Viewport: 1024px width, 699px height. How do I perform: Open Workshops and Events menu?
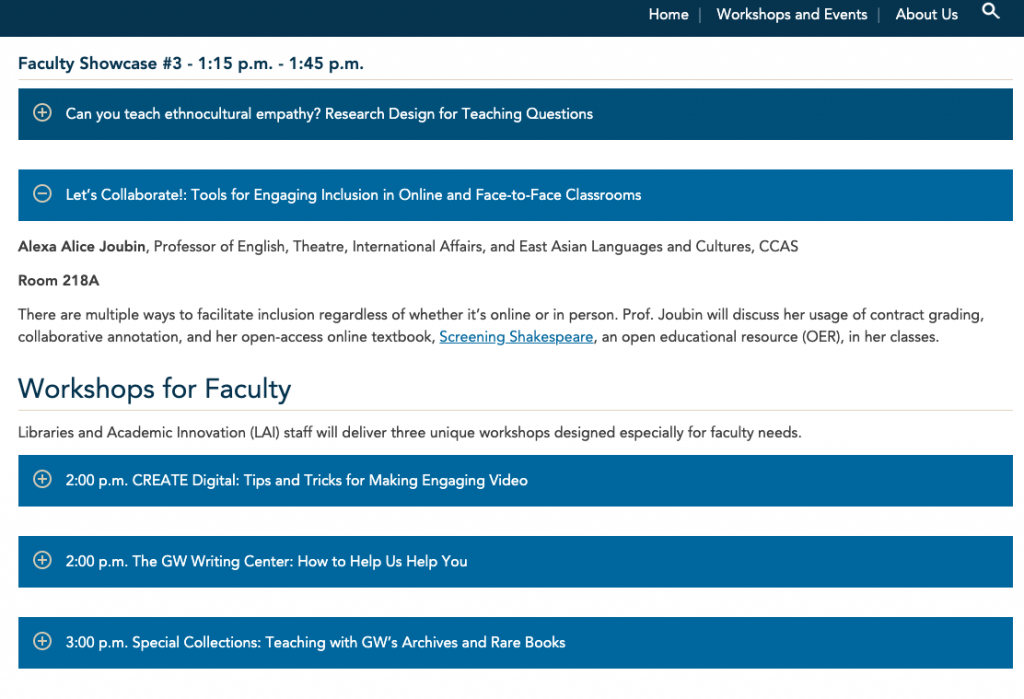791,14
